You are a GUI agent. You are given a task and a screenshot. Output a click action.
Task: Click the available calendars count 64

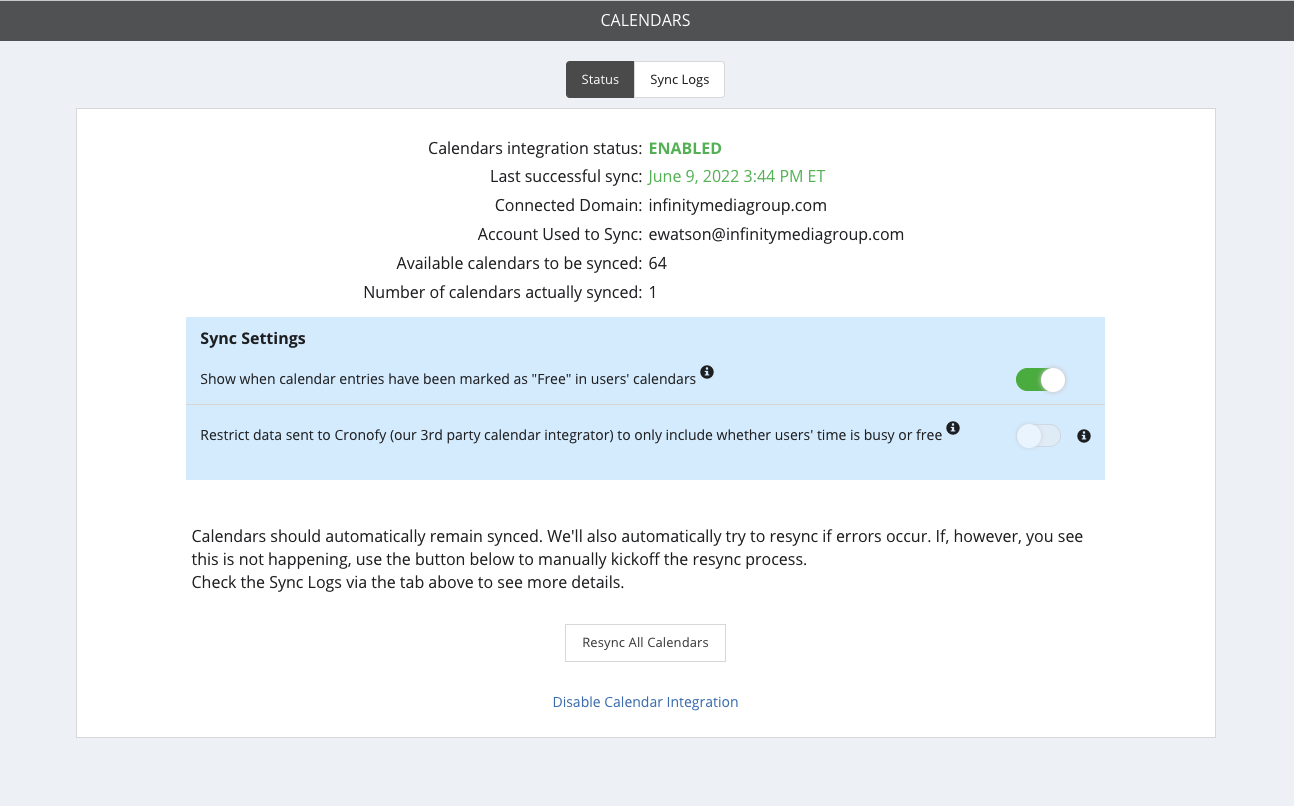pos(657,263)
